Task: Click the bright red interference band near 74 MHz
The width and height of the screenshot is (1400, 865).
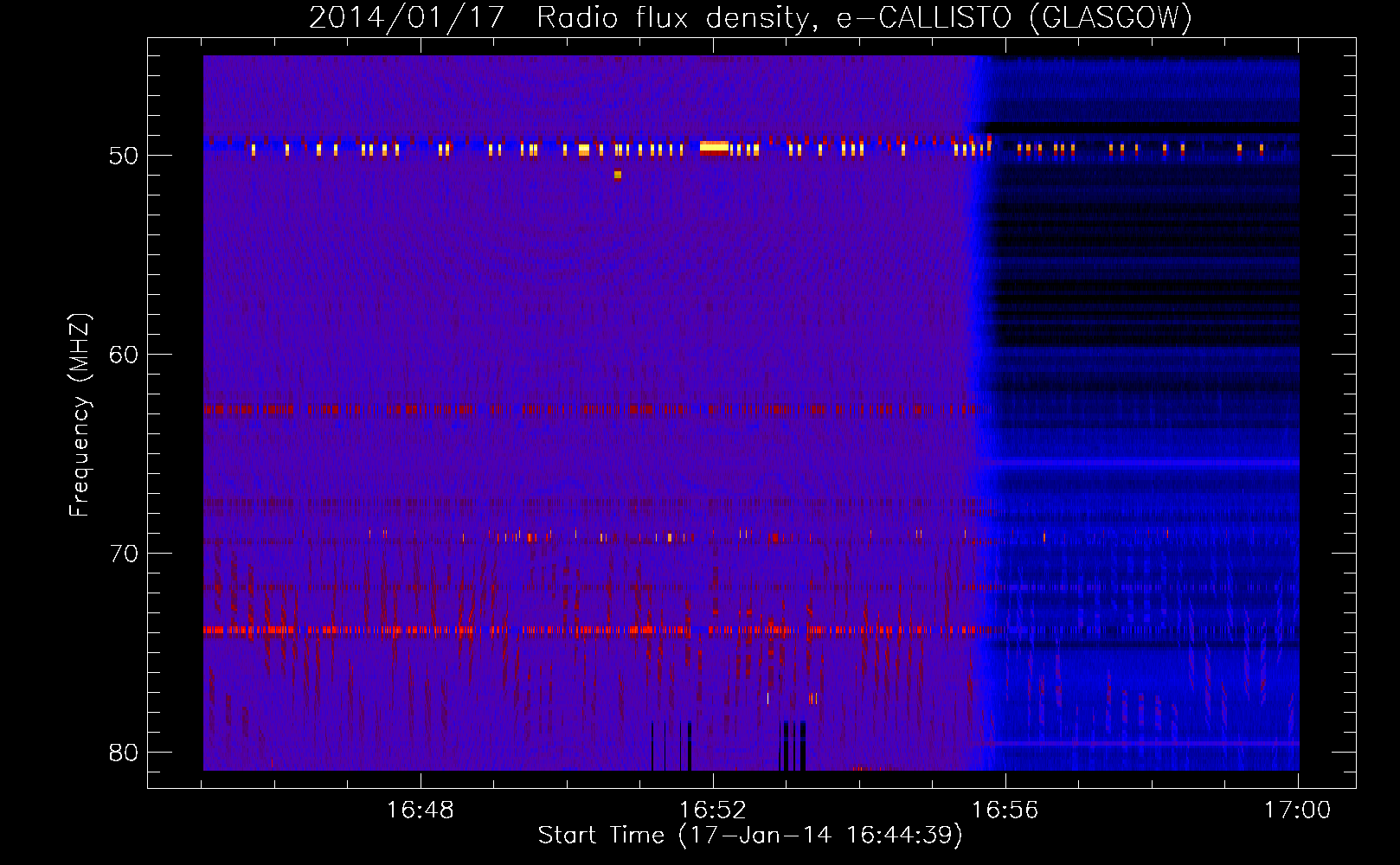Action: [x=597, y=630]
